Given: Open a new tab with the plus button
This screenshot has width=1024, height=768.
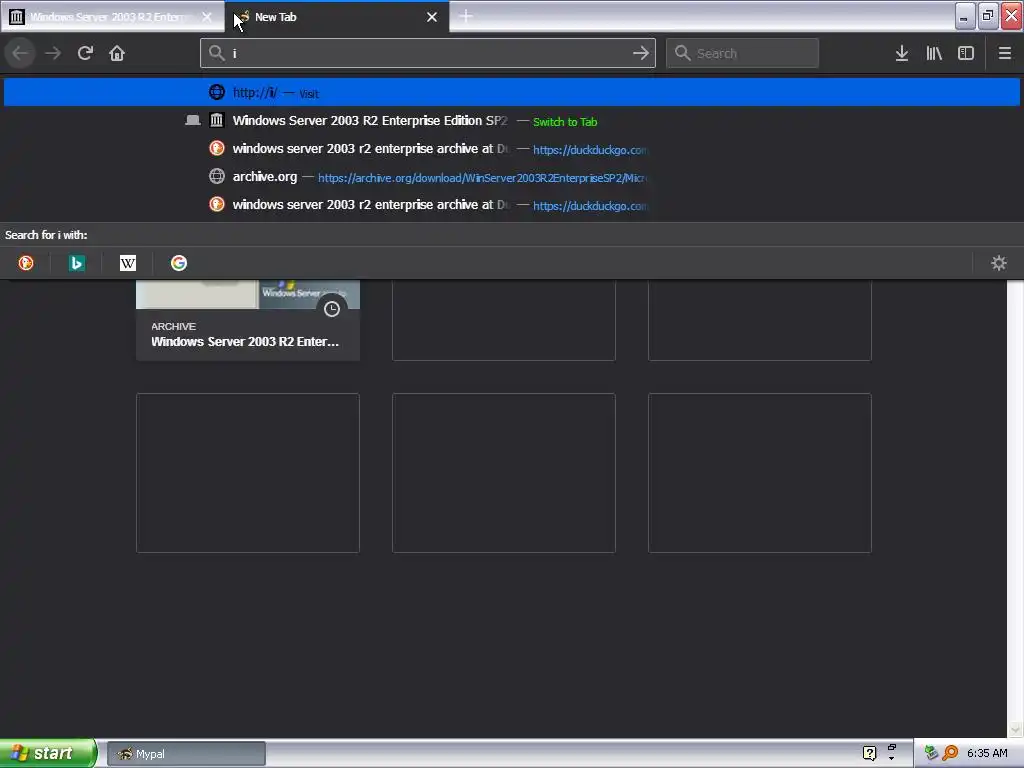Looking at the screenshot, I should 466,16.
